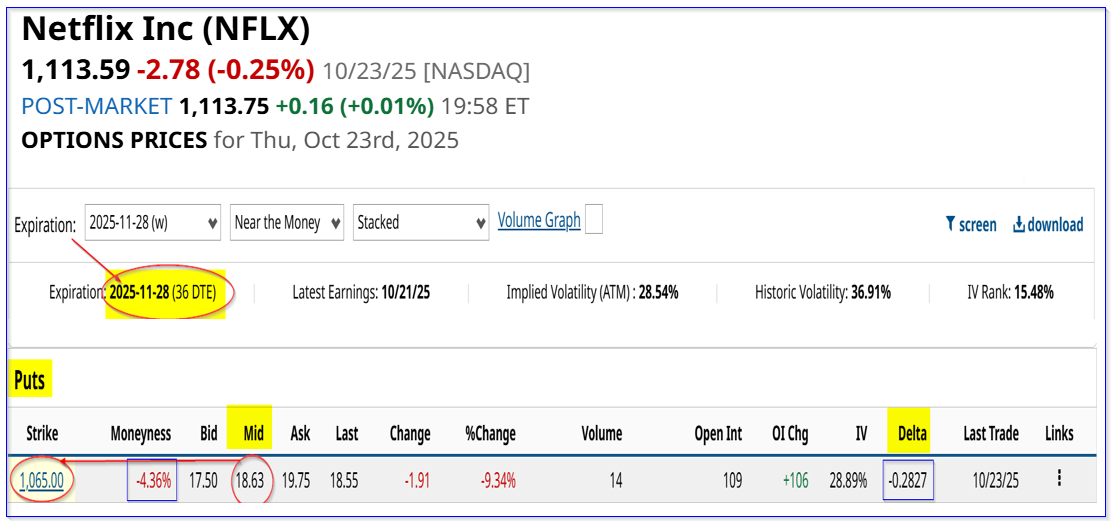Sort by the Open Int column

718,433
